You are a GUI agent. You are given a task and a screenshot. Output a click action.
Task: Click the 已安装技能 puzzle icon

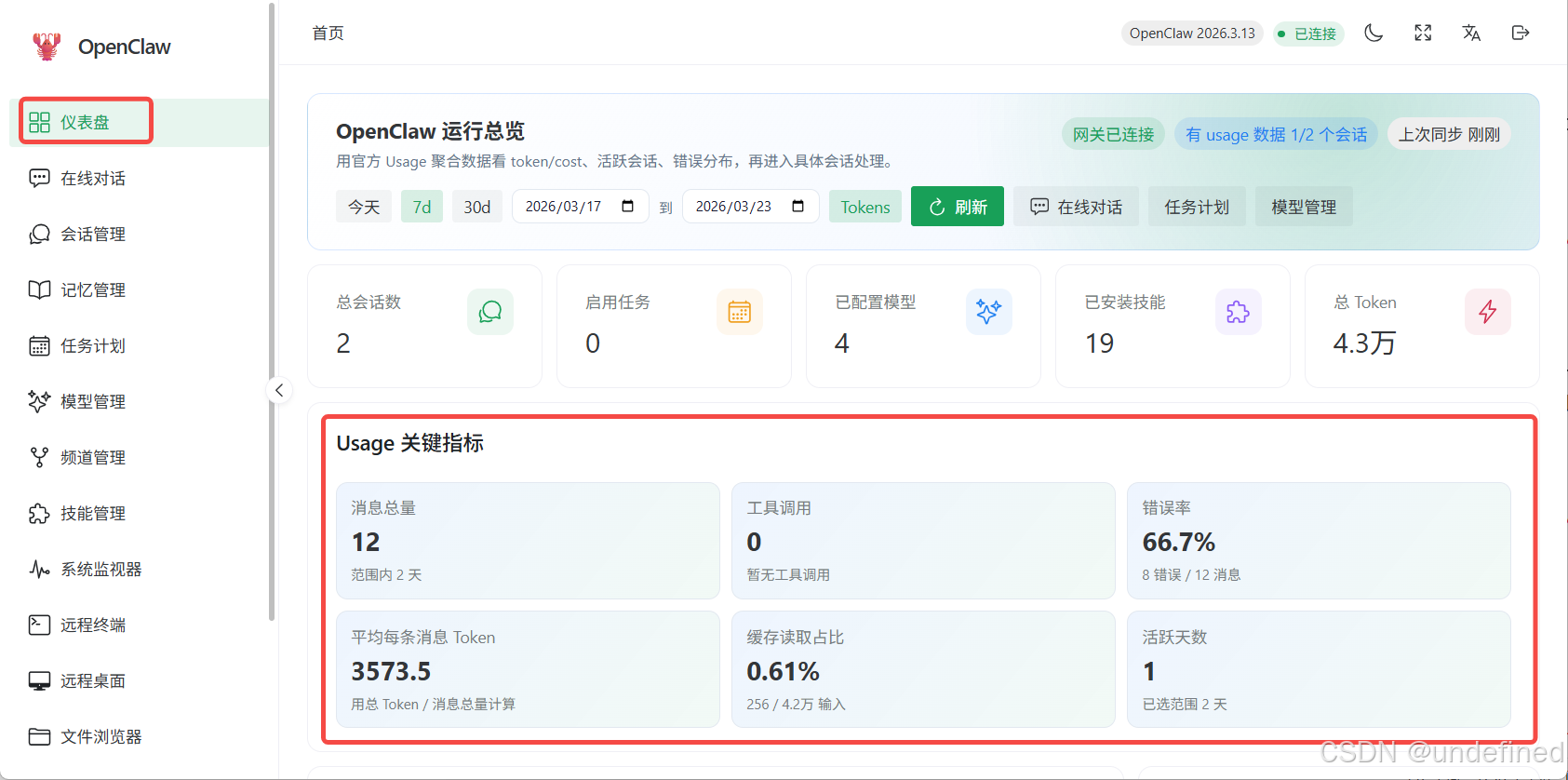[1239, 312]
